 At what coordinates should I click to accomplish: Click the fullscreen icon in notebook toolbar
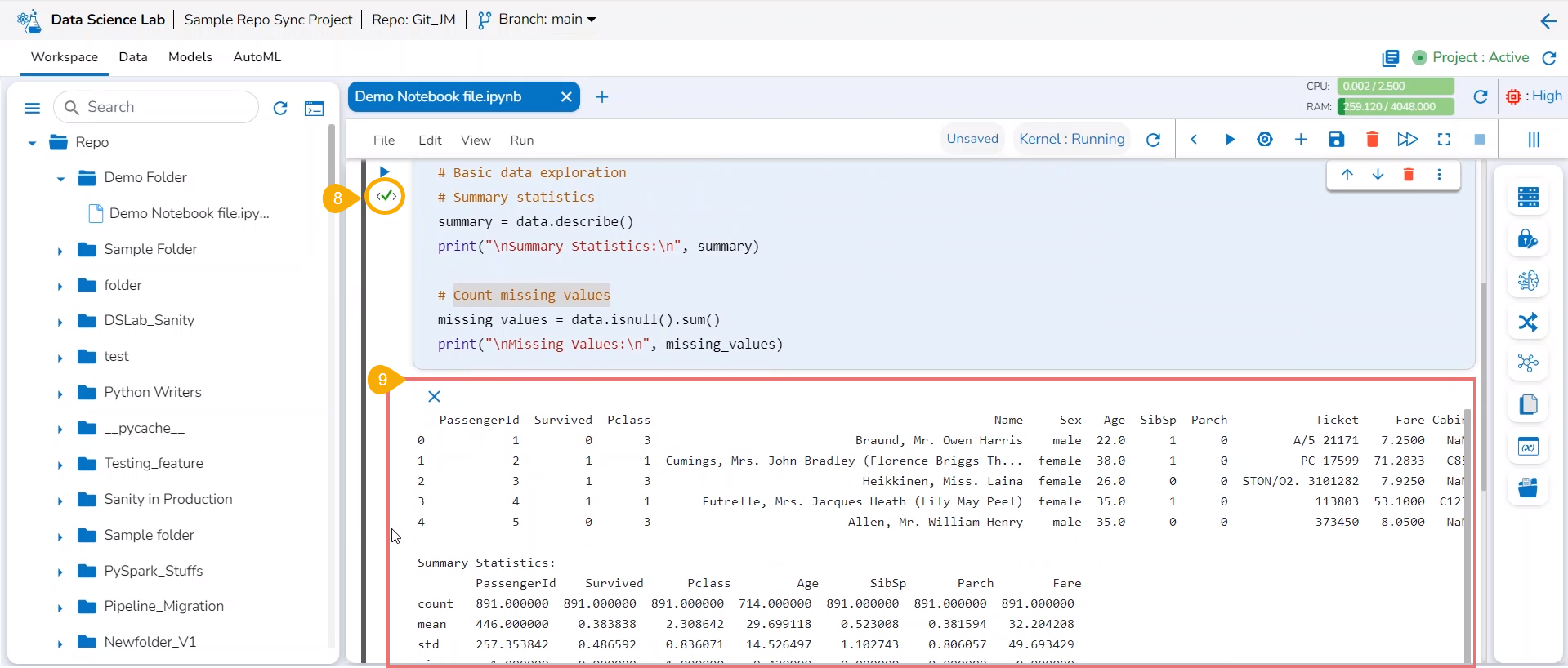[1444, 140]
